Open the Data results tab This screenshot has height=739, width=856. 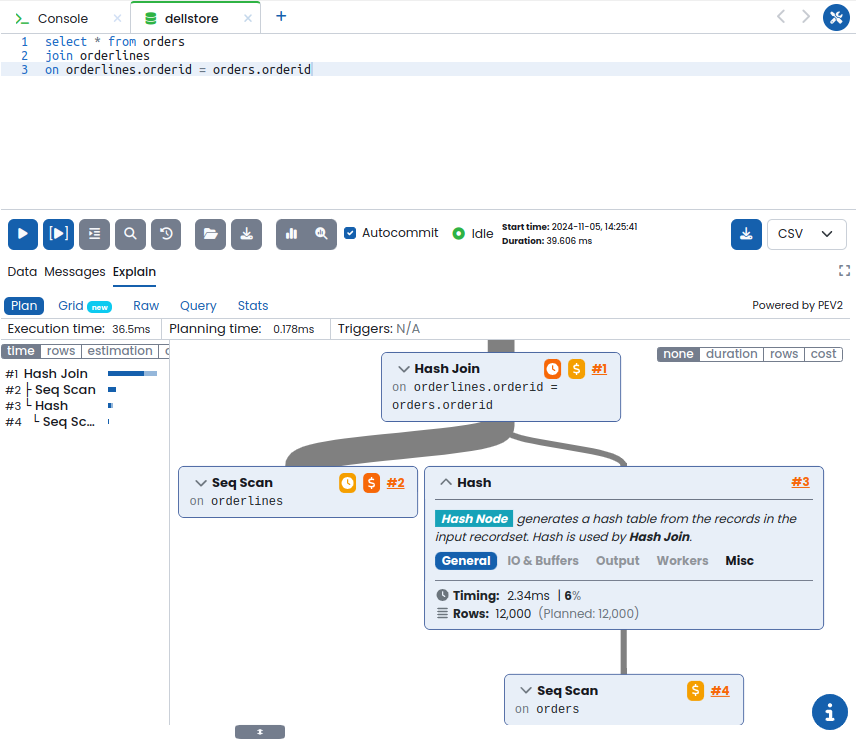tap(22, 272)
